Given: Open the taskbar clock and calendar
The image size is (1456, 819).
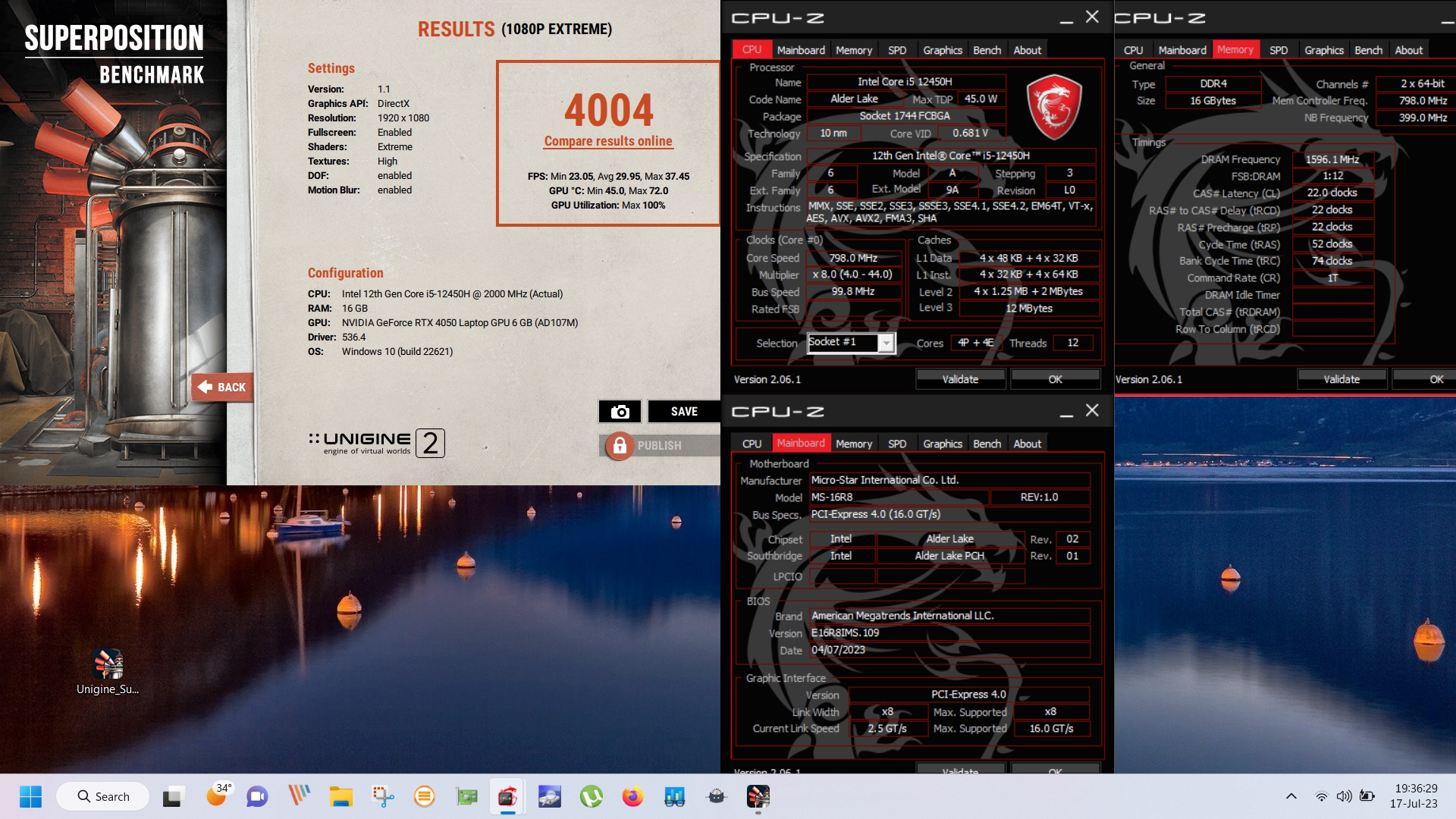Looking at the screenshot, I should tap(1415, 796).
